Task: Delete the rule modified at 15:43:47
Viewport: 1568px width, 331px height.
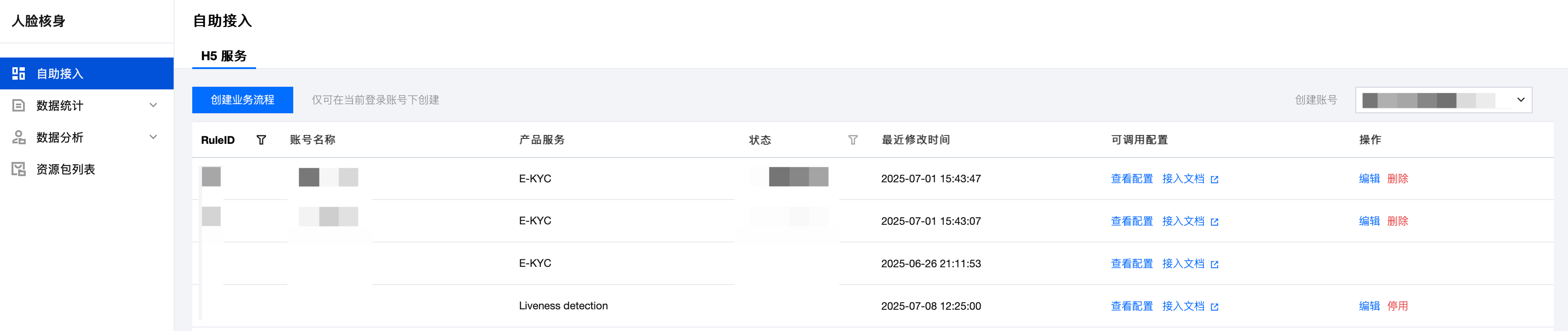Action: click(1397, 178)
